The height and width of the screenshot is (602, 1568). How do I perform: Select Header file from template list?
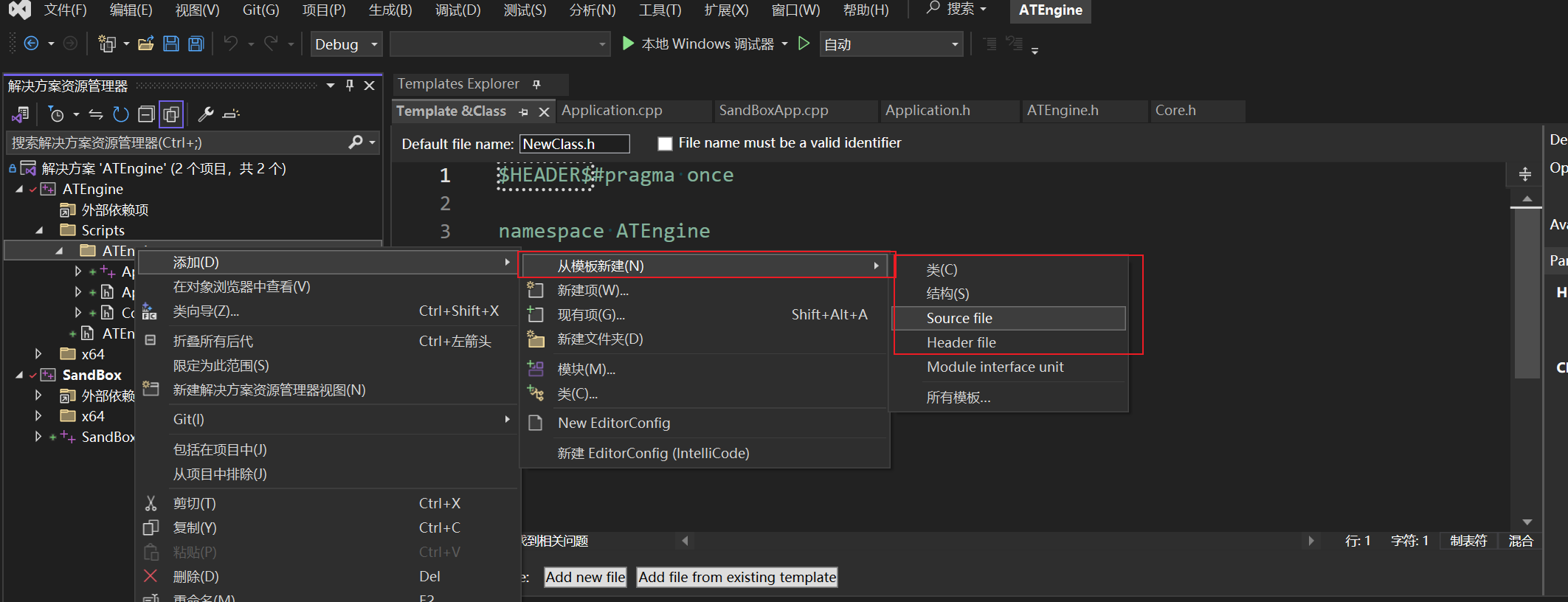click(x=1009, y=342)
